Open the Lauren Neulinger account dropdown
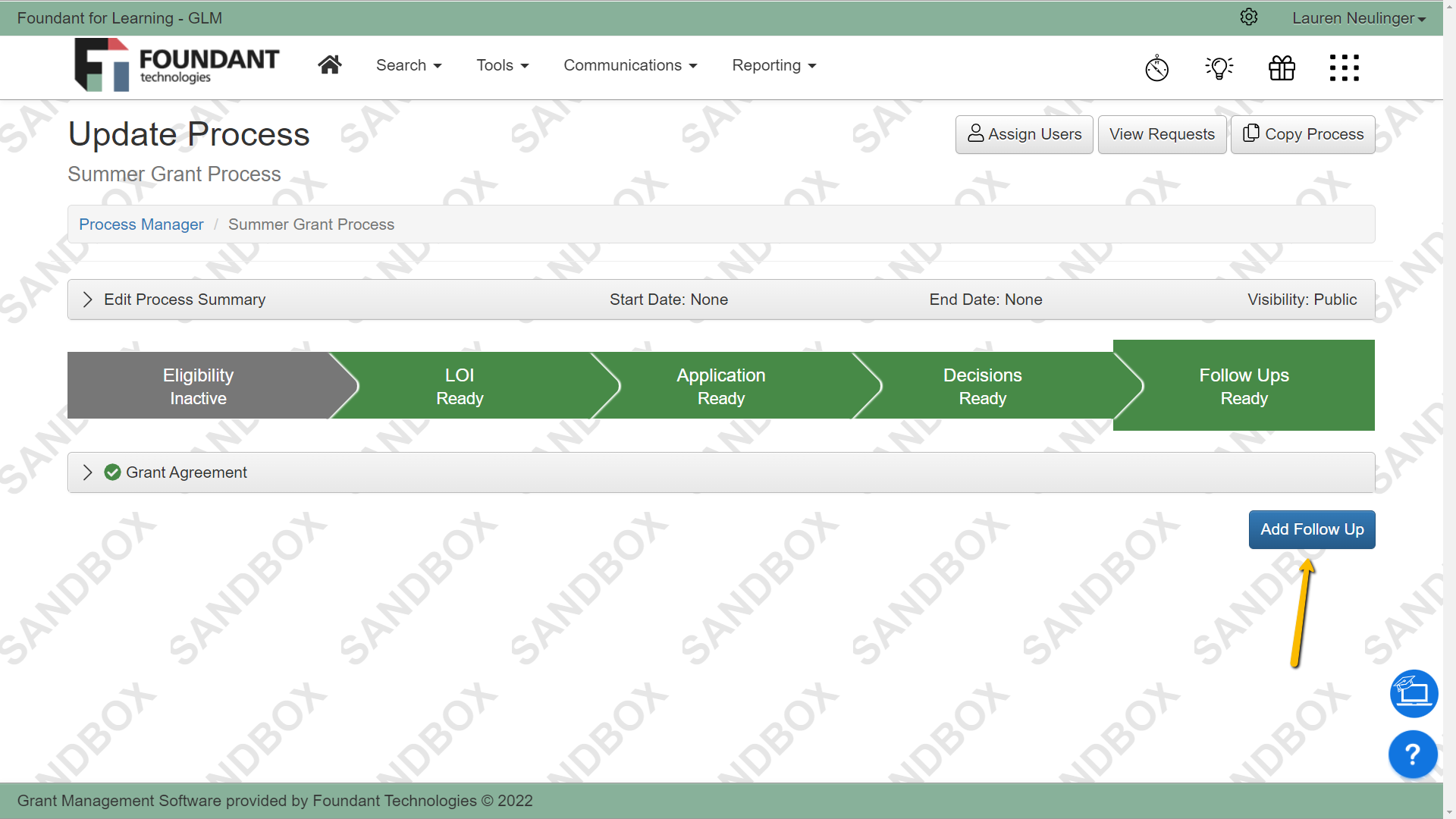 click(x=1357, y=17)
